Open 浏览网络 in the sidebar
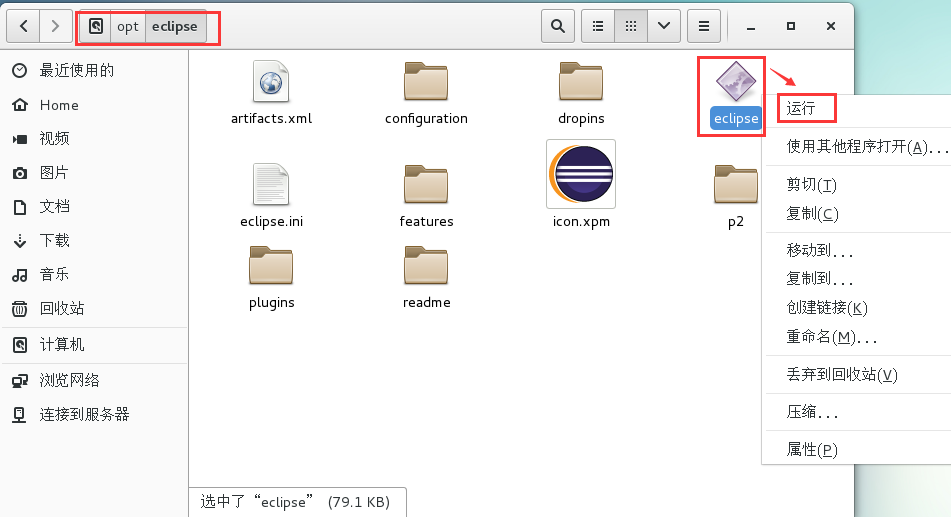 (94, 380)
